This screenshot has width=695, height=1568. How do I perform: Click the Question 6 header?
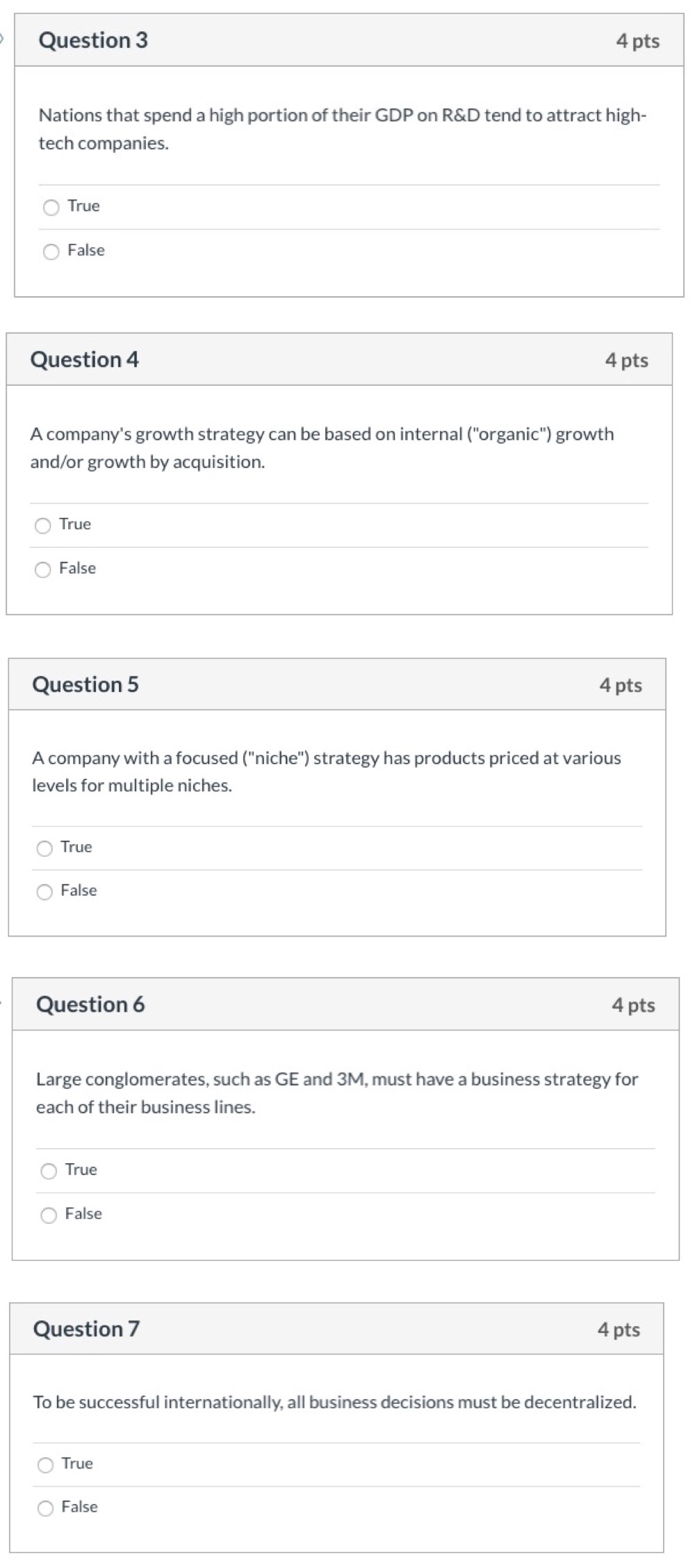[x=91, y=1004]
